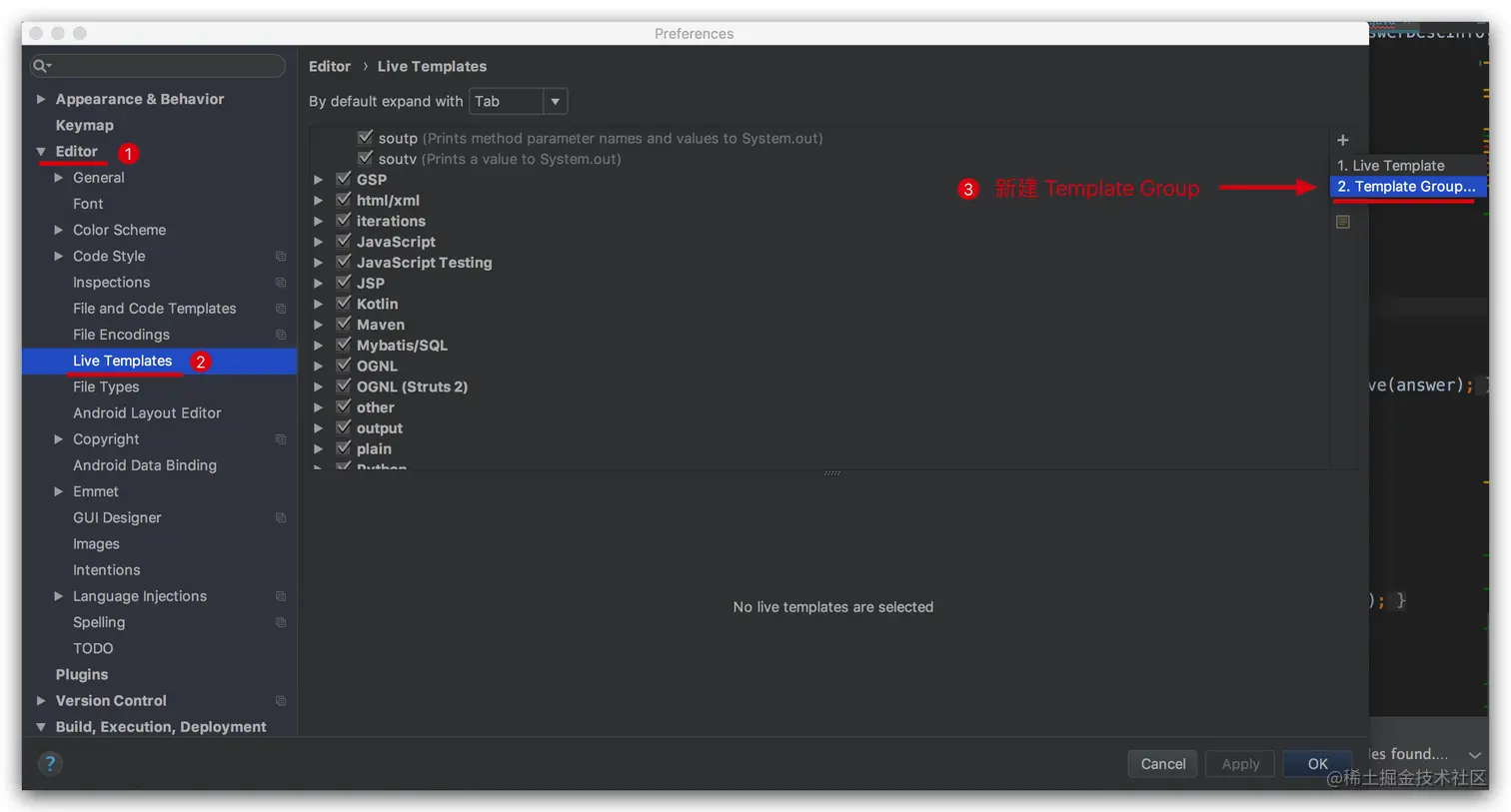Viewport: 1511px width, 812px height.
Task: Open Android Layout Editor settings
Action: coord(147,412)
